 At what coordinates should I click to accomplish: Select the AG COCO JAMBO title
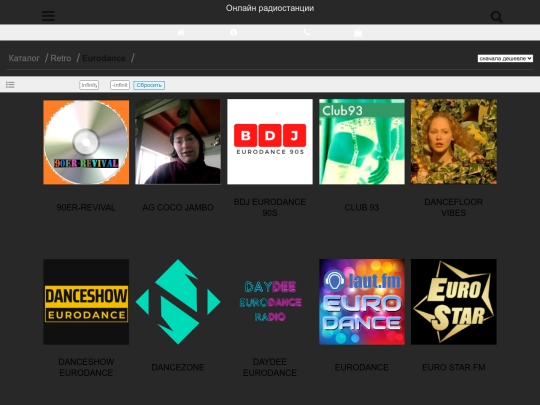click(178, 208)
